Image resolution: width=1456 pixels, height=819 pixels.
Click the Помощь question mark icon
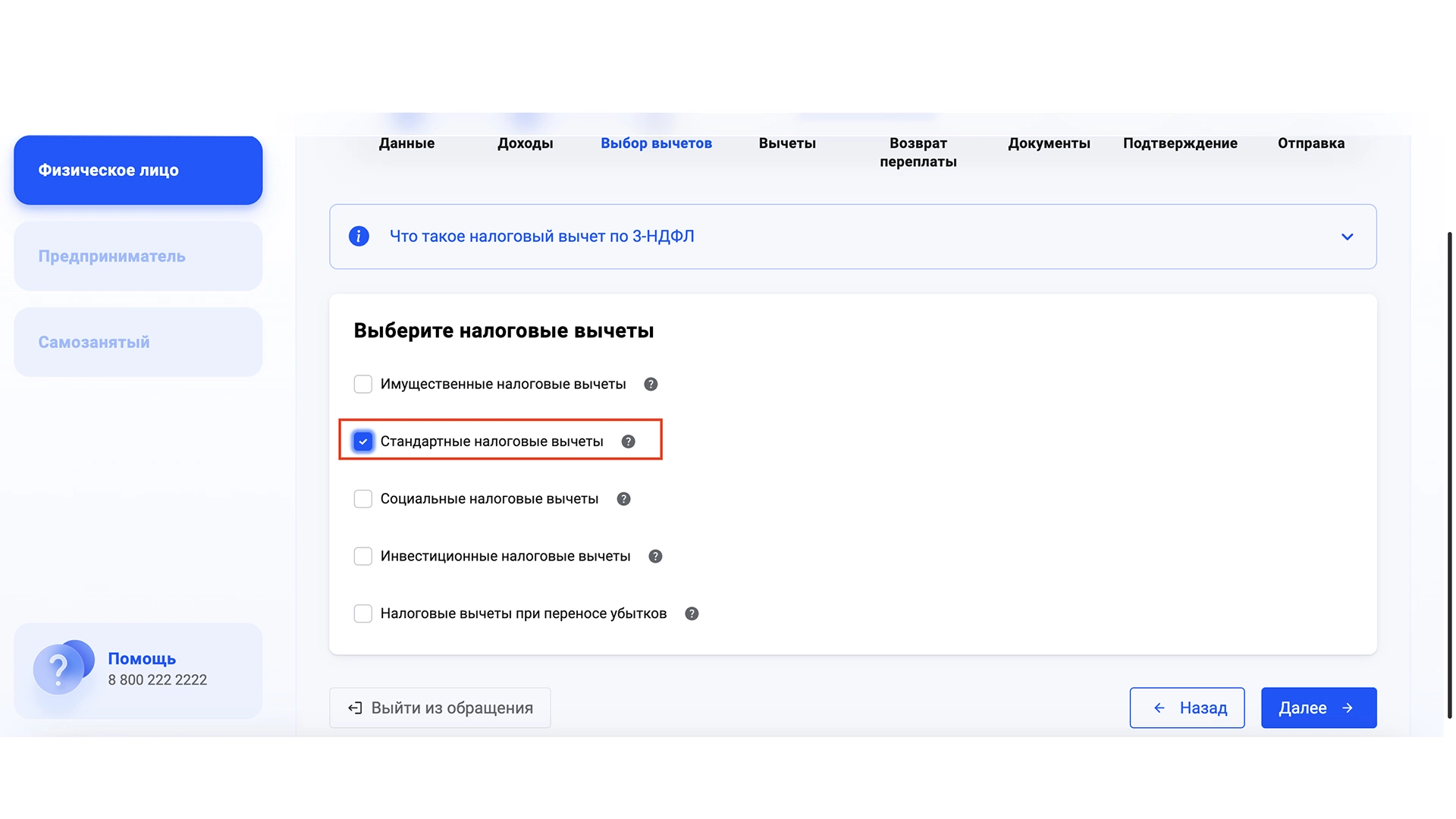62,667
